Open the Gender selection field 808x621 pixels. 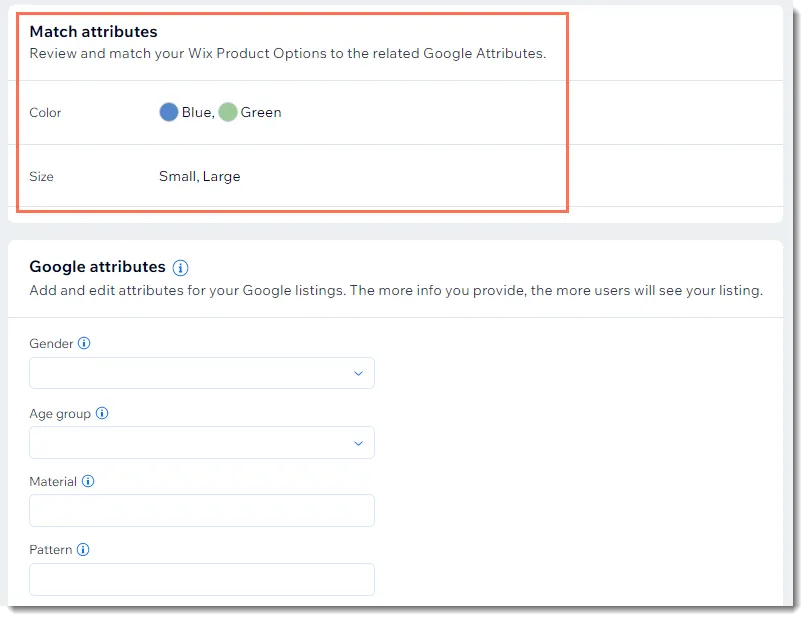click(x=202, y=373)
